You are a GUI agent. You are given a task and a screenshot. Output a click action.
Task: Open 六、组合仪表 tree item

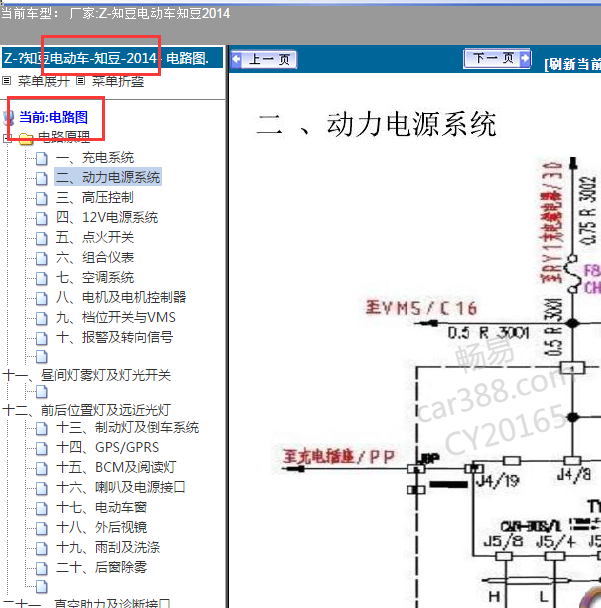pos(95,257)
